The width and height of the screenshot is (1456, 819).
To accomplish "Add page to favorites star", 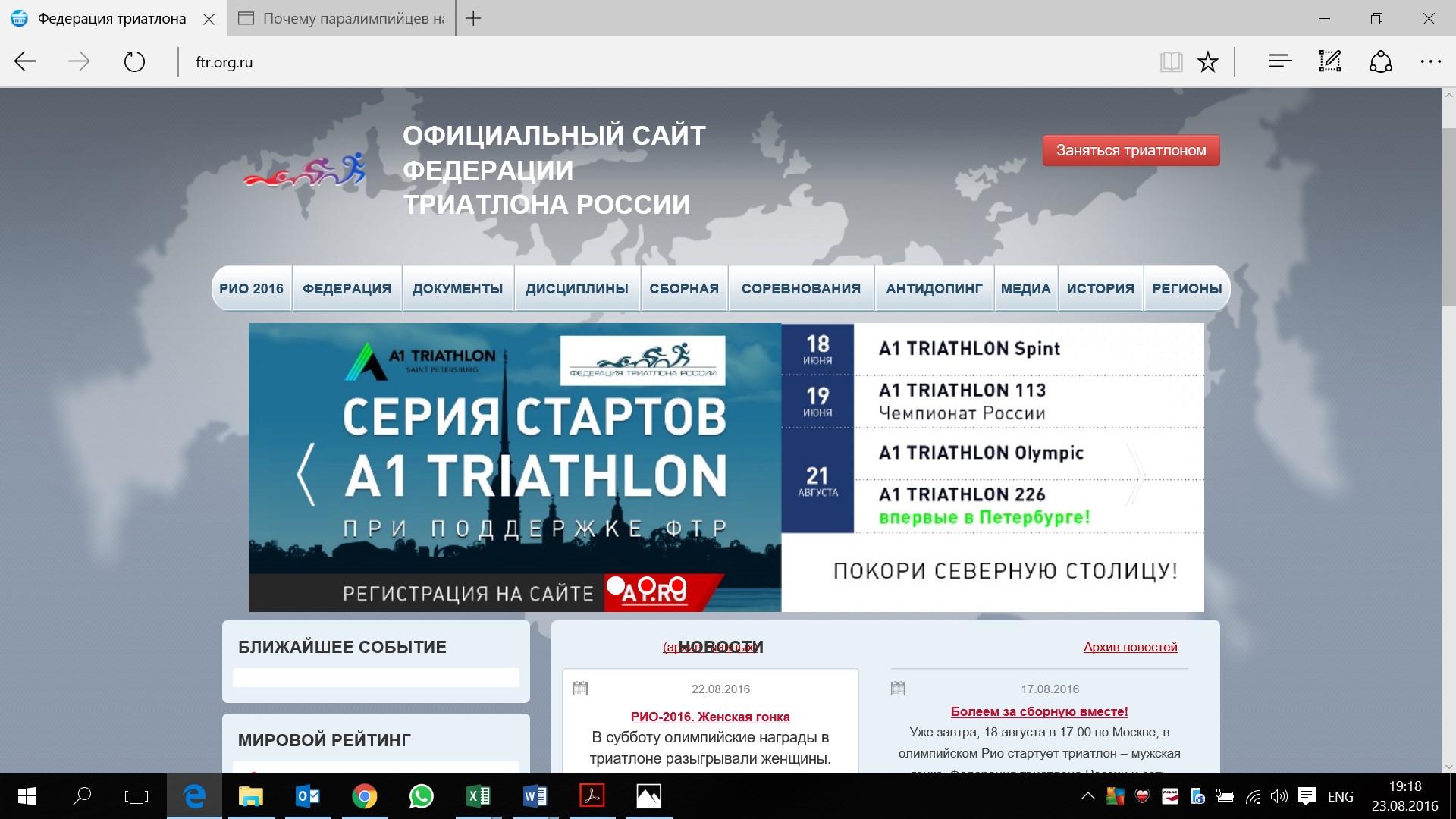I will (1208, 61).
